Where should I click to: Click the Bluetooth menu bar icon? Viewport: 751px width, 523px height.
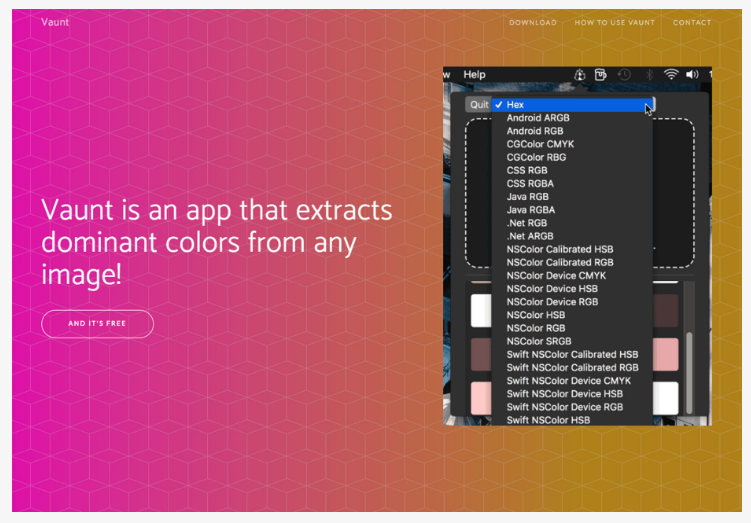coord(649,75)
